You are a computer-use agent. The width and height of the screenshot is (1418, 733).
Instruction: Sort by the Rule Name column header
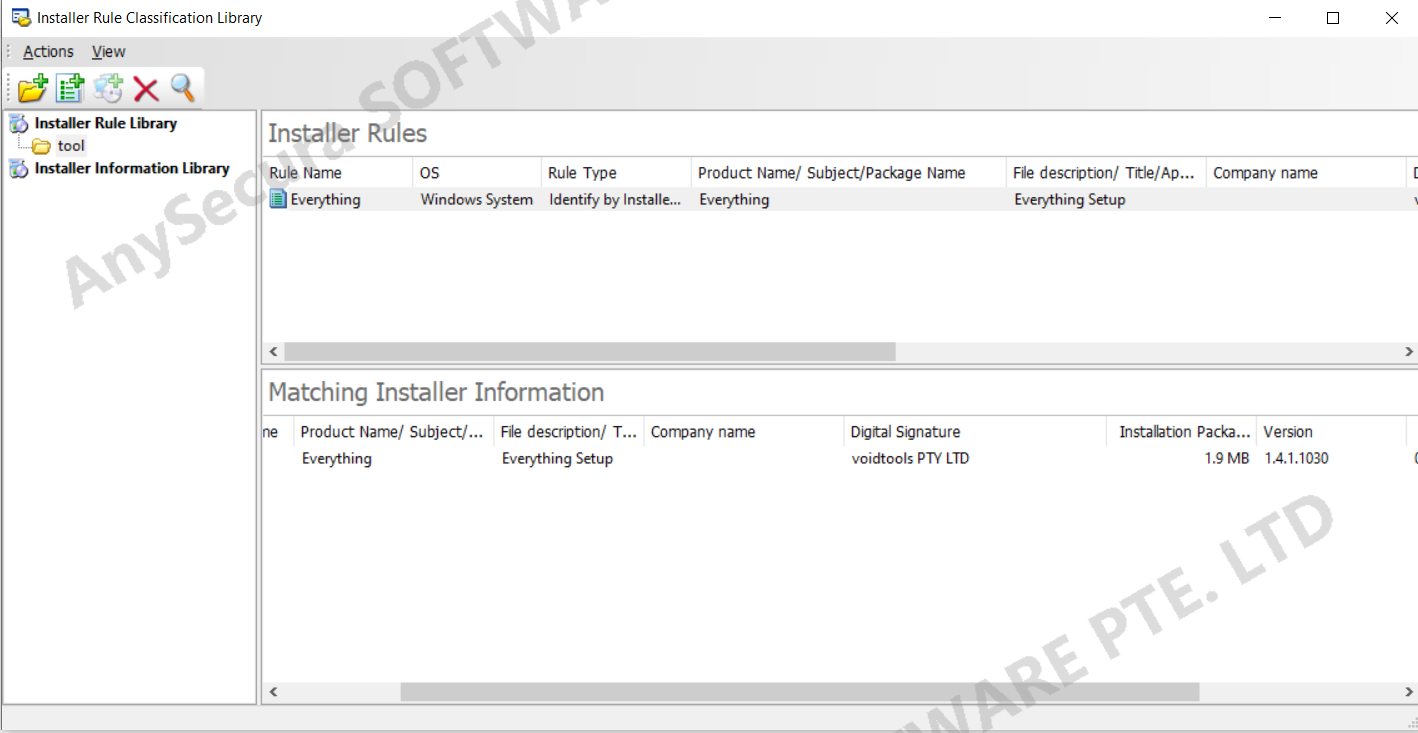337,173
